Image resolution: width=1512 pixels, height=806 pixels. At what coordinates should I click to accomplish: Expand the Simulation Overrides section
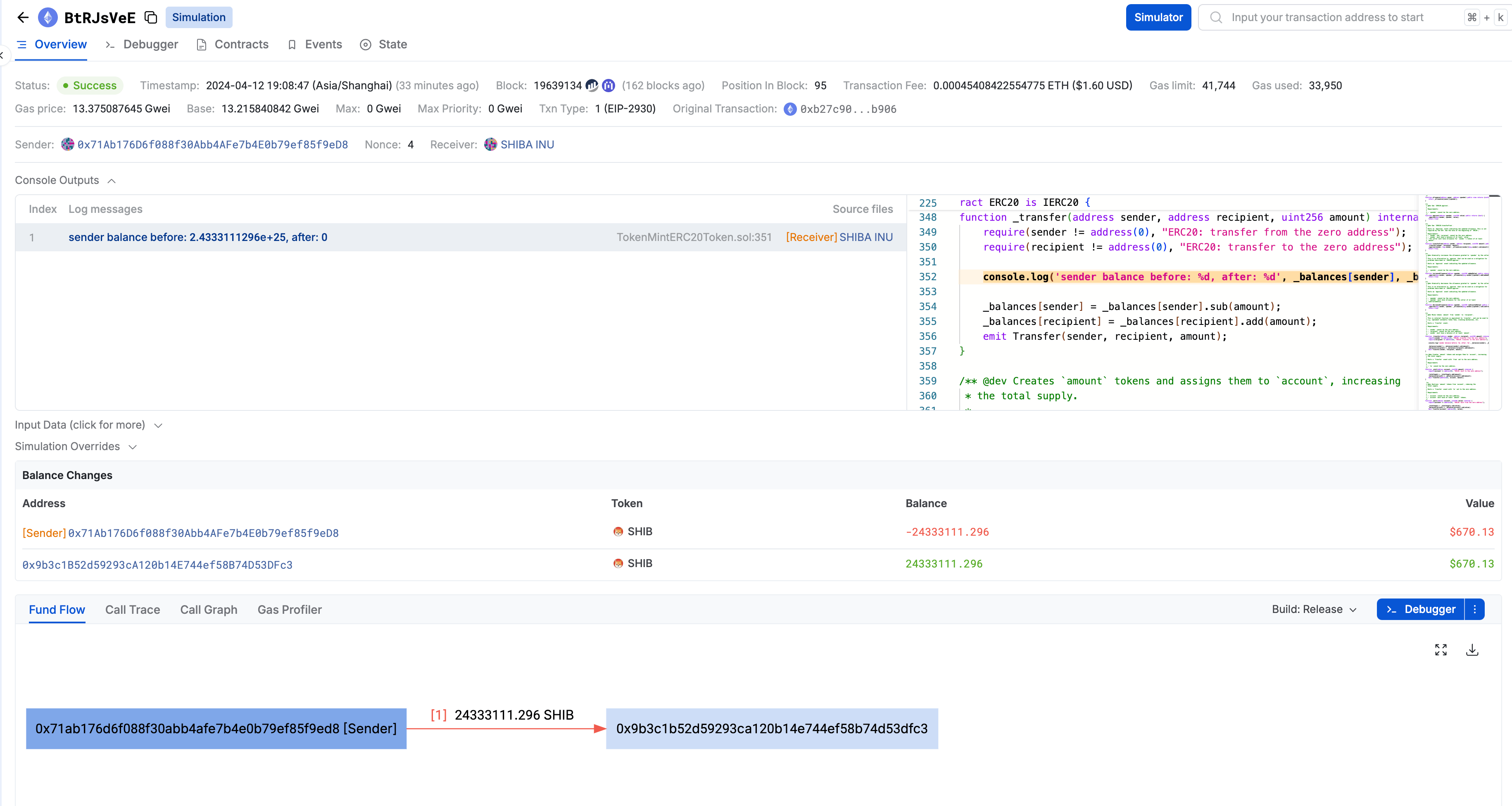coord(133,447)
